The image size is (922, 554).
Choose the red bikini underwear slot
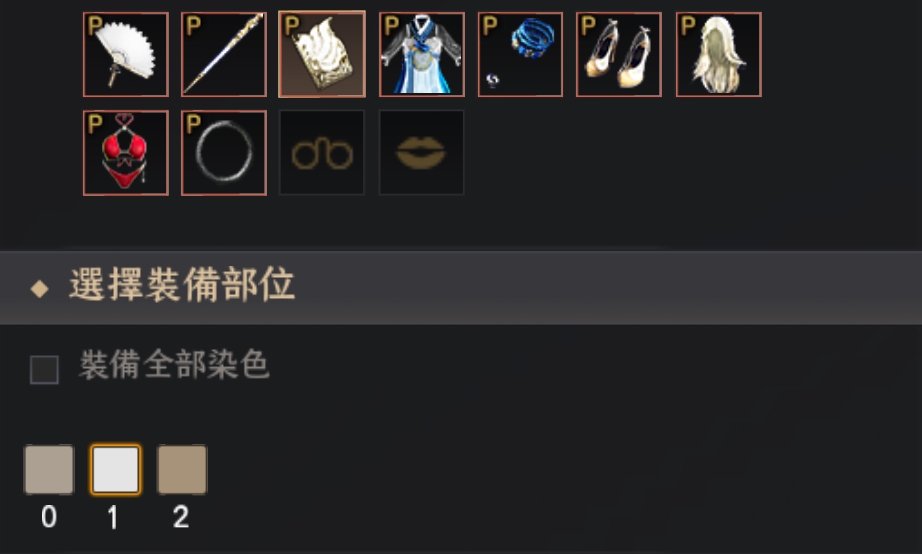pyautogui.click(x=126, y=153)
